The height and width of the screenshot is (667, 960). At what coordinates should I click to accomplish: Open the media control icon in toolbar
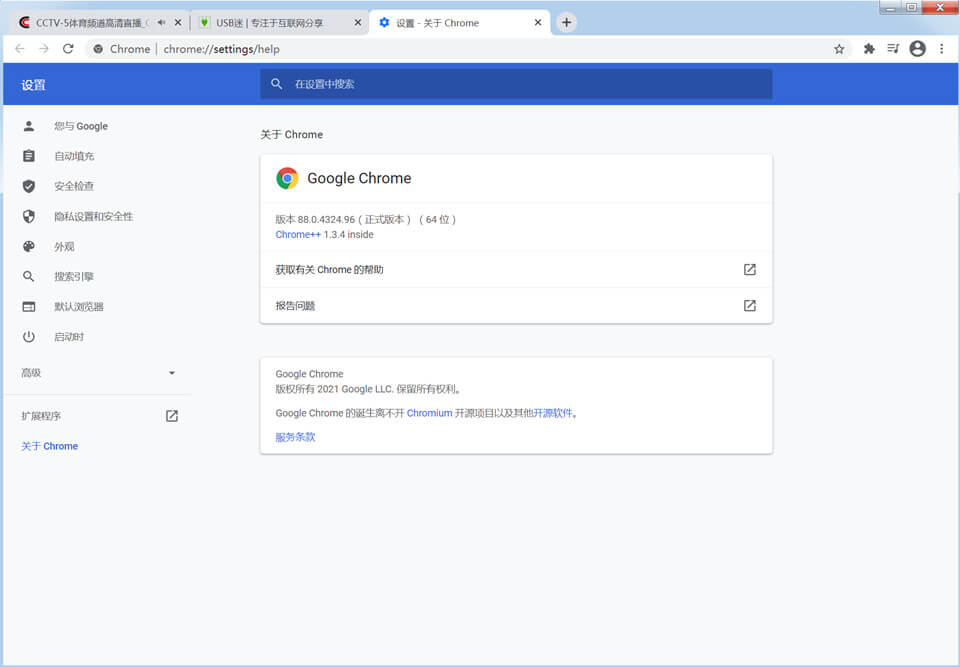pos(893,48)
